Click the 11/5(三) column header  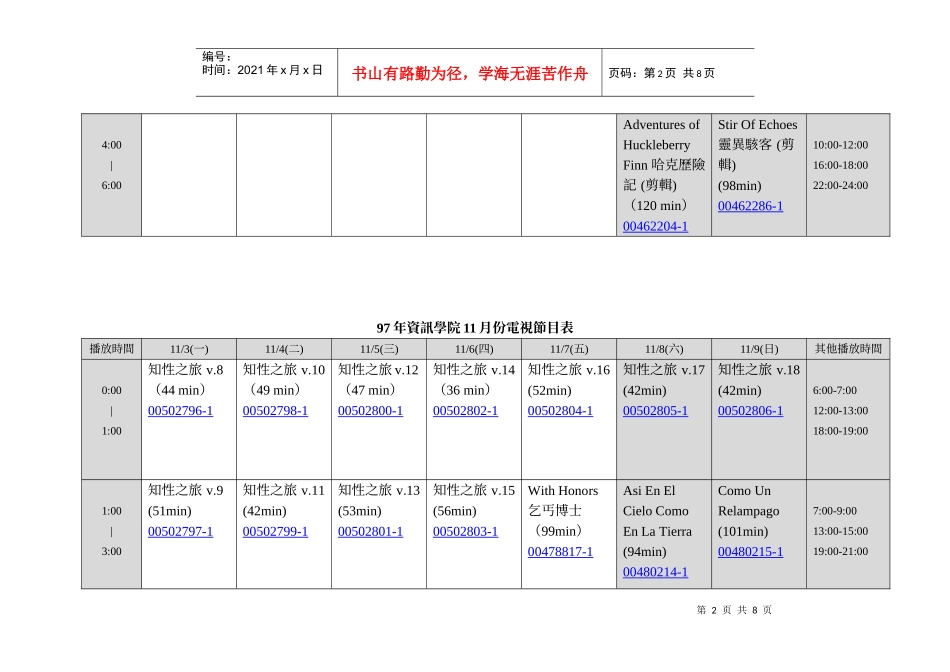pyautogui.click(x=379, y=349)
